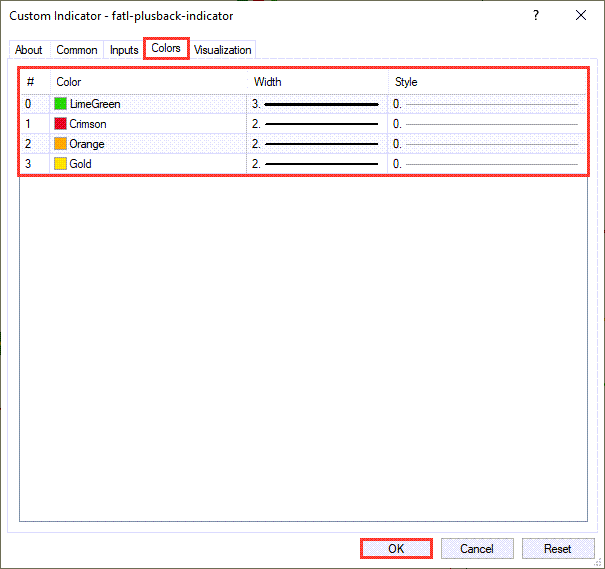Open line style for Orange row
This screenshot has height=569, width=605.
(x=487, y=144)
